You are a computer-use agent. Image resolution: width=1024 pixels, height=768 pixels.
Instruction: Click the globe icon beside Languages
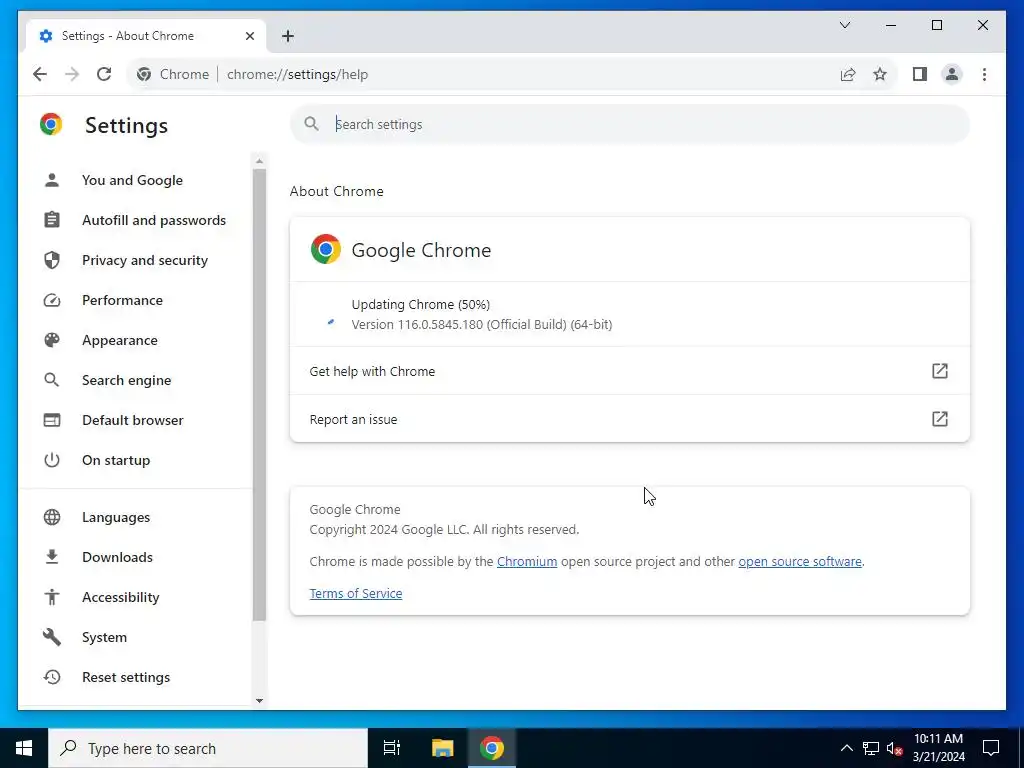coord(52,517)
